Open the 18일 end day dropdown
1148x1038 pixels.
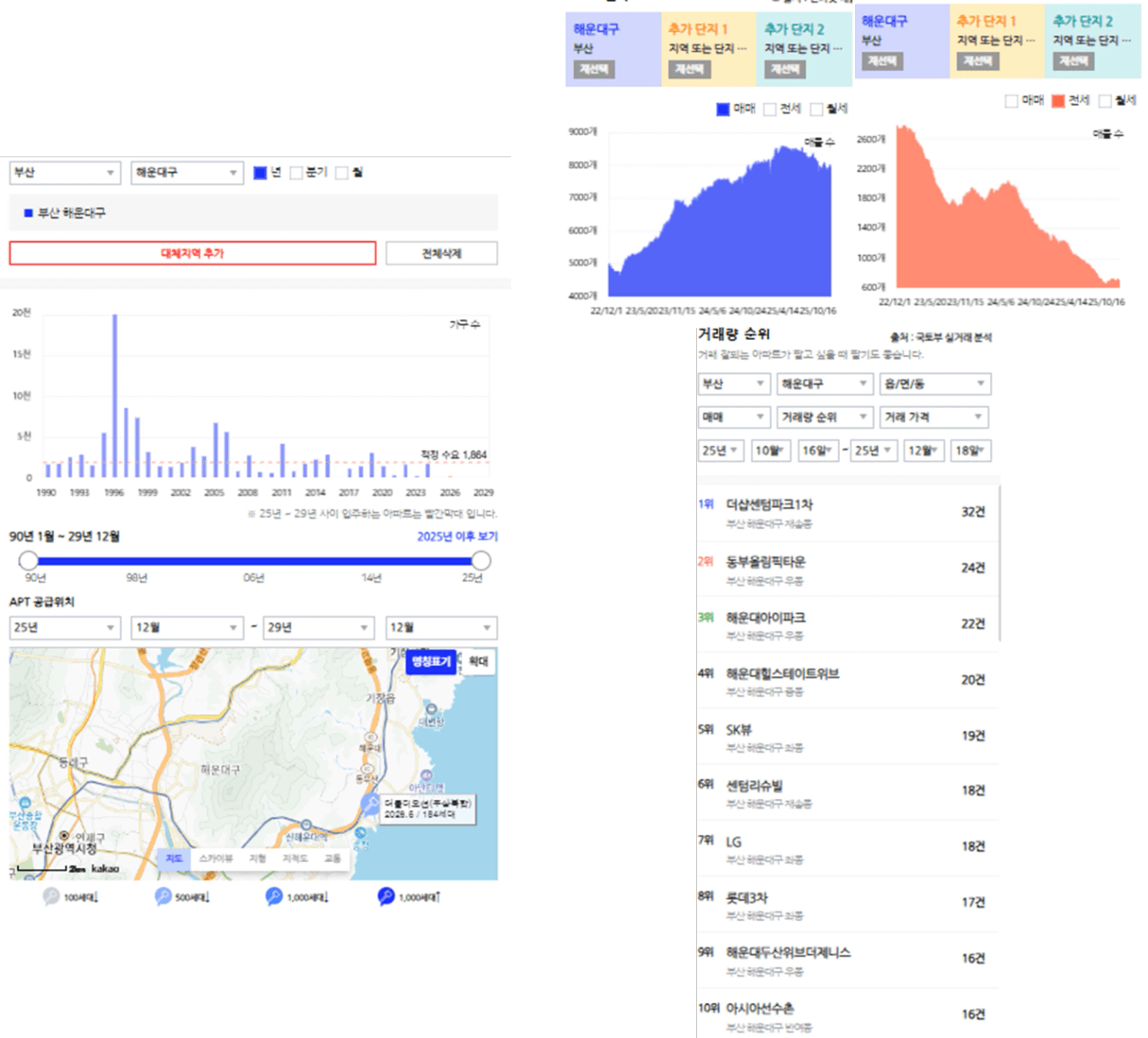pos(971,450)
